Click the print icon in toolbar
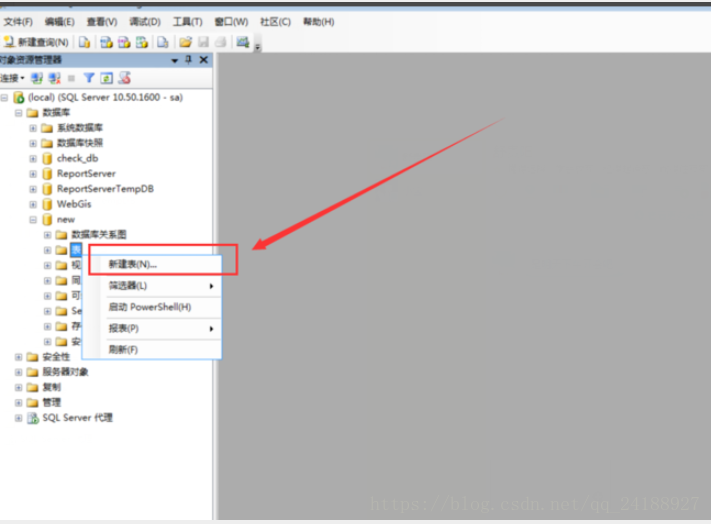Screen dimensions: 711x524 click(220, 42)
